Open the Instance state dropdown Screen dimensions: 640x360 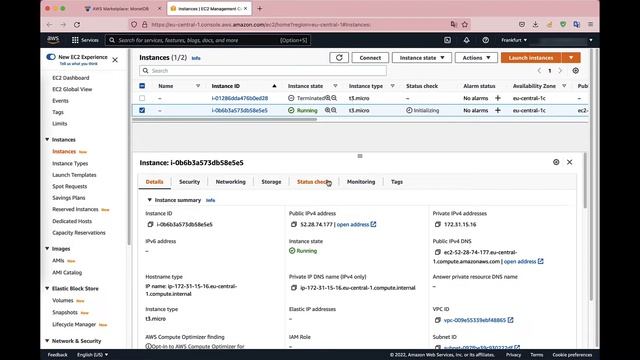[422, 58]
